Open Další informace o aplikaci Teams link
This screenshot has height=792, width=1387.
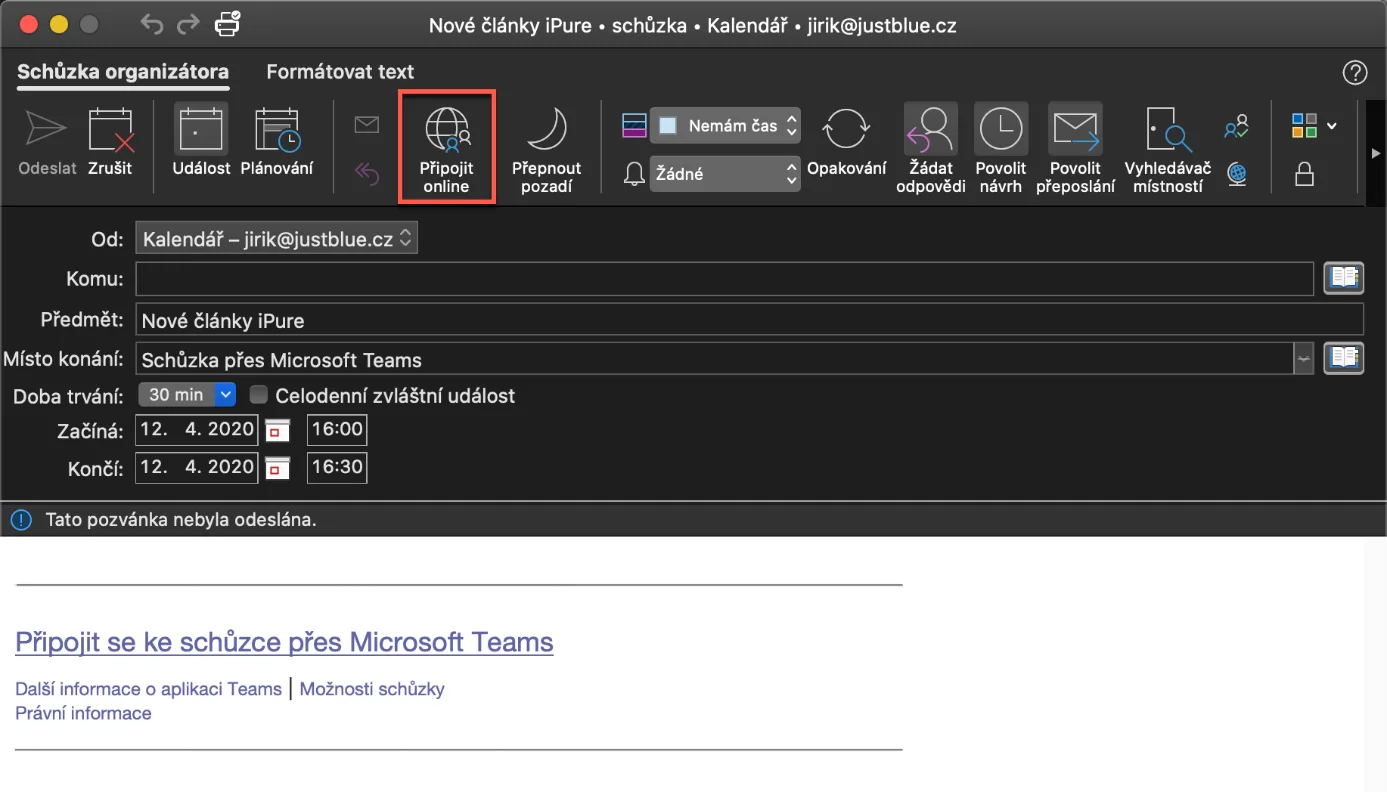pyautogui.click(x=148, y=689)
